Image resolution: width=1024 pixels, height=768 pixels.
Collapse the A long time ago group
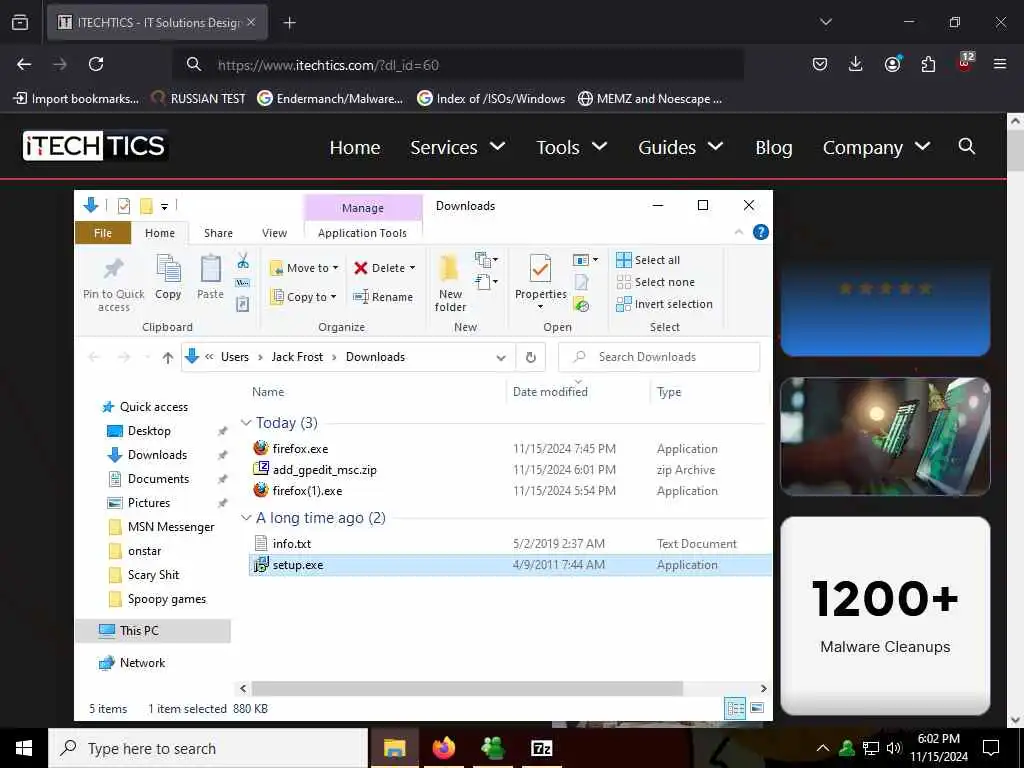[246, 517]
